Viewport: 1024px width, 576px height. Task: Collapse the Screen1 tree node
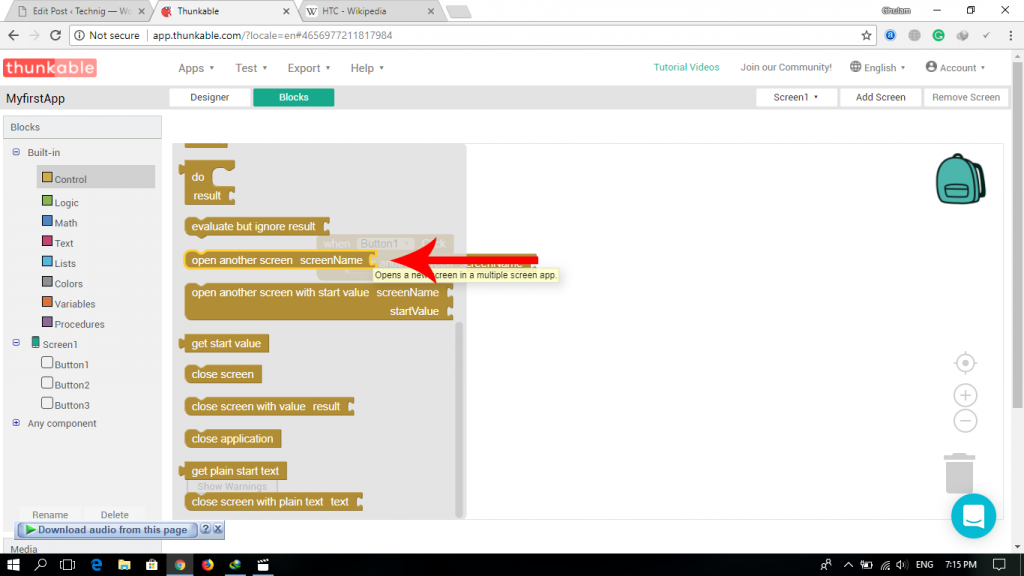pyautogui.click(x=16, y=343)
